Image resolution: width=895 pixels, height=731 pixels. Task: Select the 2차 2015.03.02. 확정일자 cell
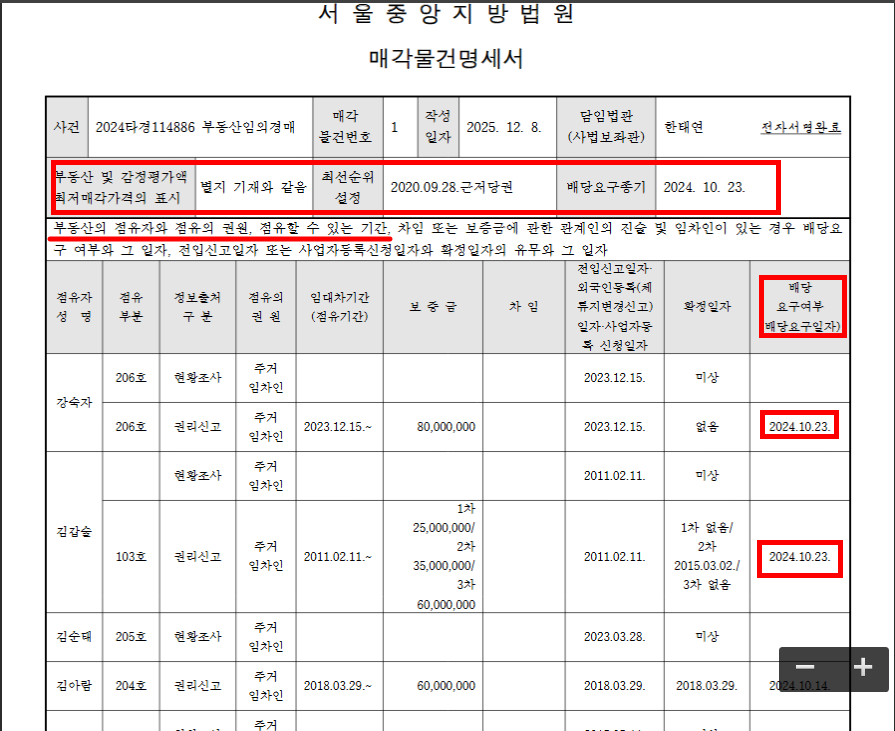[707, 556]
